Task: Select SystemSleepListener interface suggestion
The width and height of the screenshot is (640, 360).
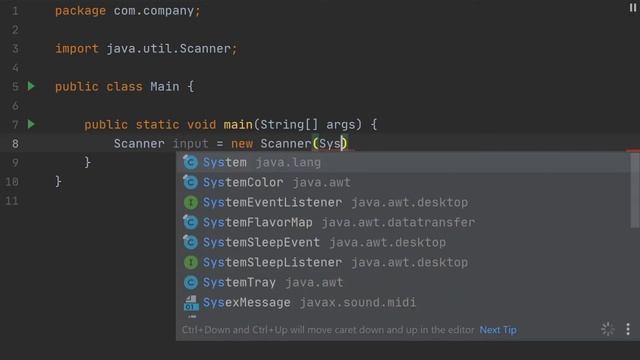Action: tap(403, 262)
